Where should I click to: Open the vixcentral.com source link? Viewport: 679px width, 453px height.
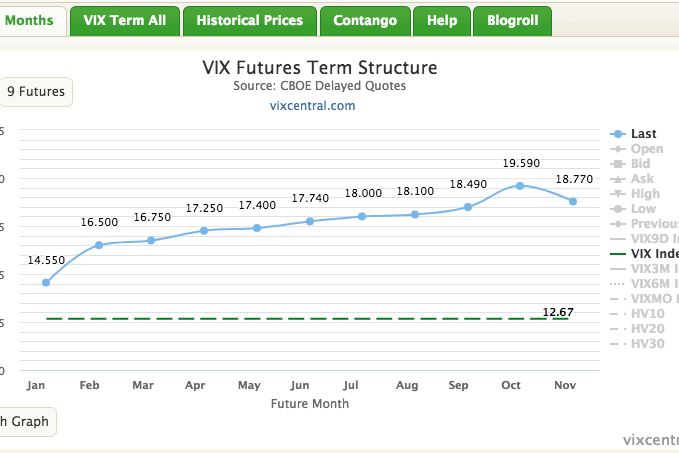coord(313,105)
